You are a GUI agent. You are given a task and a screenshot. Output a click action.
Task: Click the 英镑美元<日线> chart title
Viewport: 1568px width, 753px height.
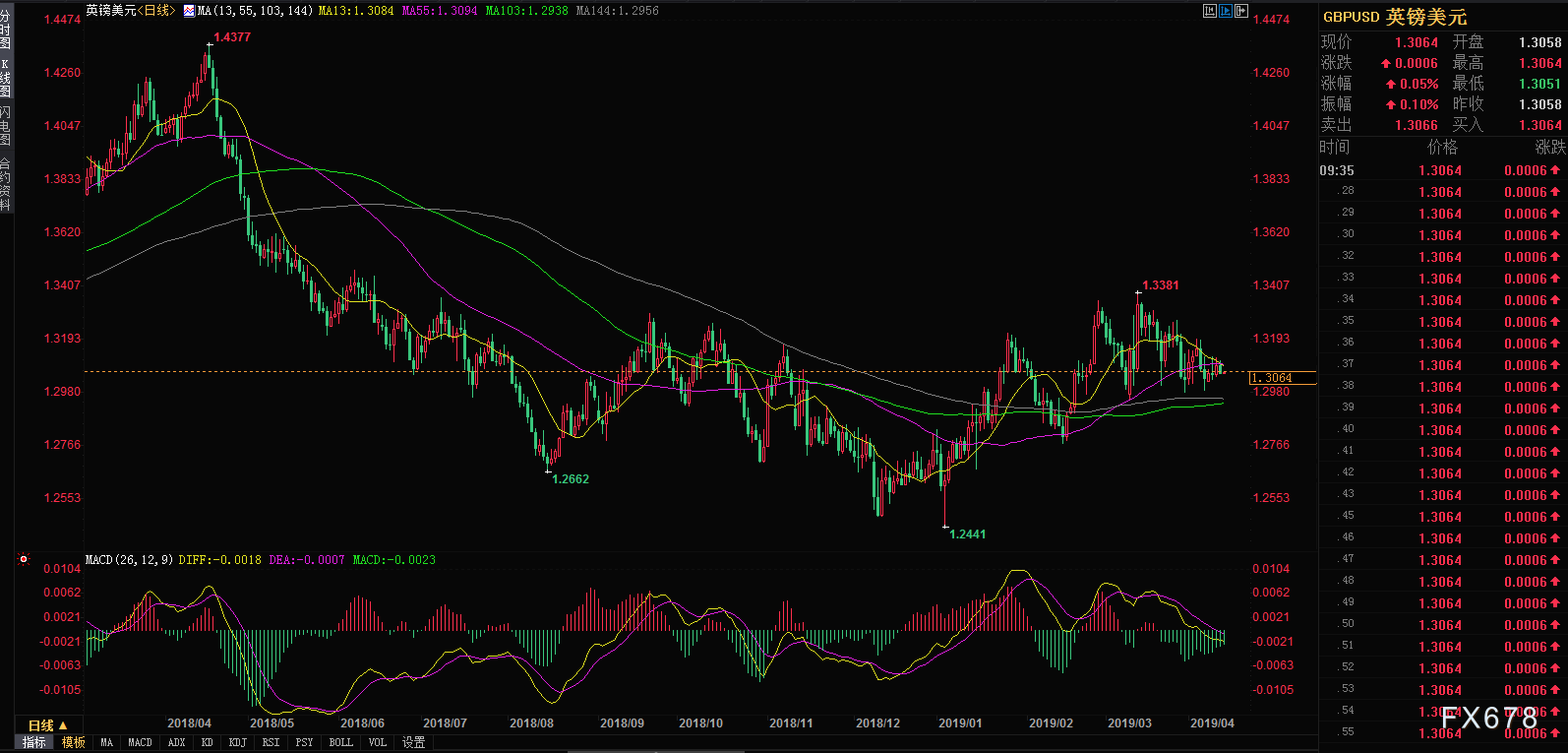point(131,11)
